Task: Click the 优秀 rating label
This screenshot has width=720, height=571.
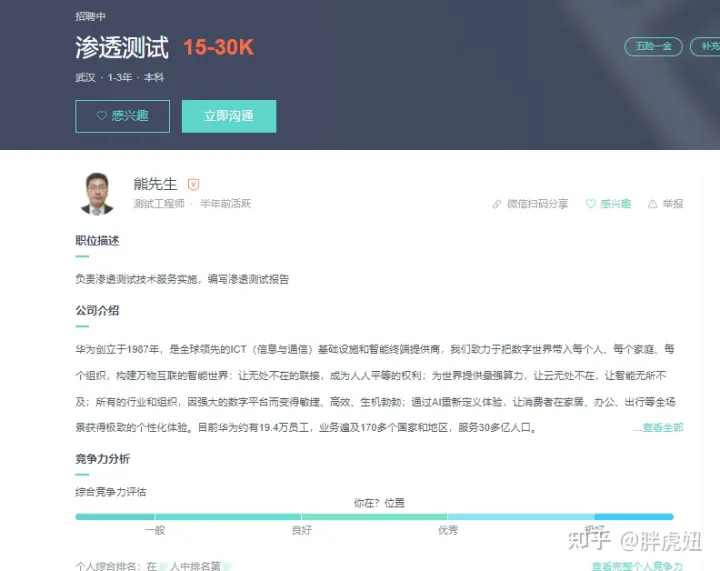Action: click(448, 531)
